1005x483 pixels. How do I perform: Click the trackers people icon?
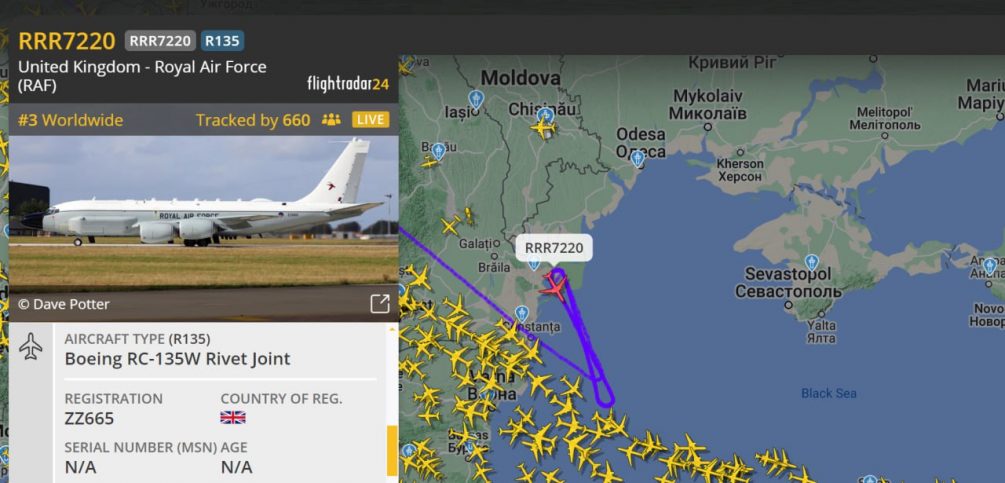[331, 120]
